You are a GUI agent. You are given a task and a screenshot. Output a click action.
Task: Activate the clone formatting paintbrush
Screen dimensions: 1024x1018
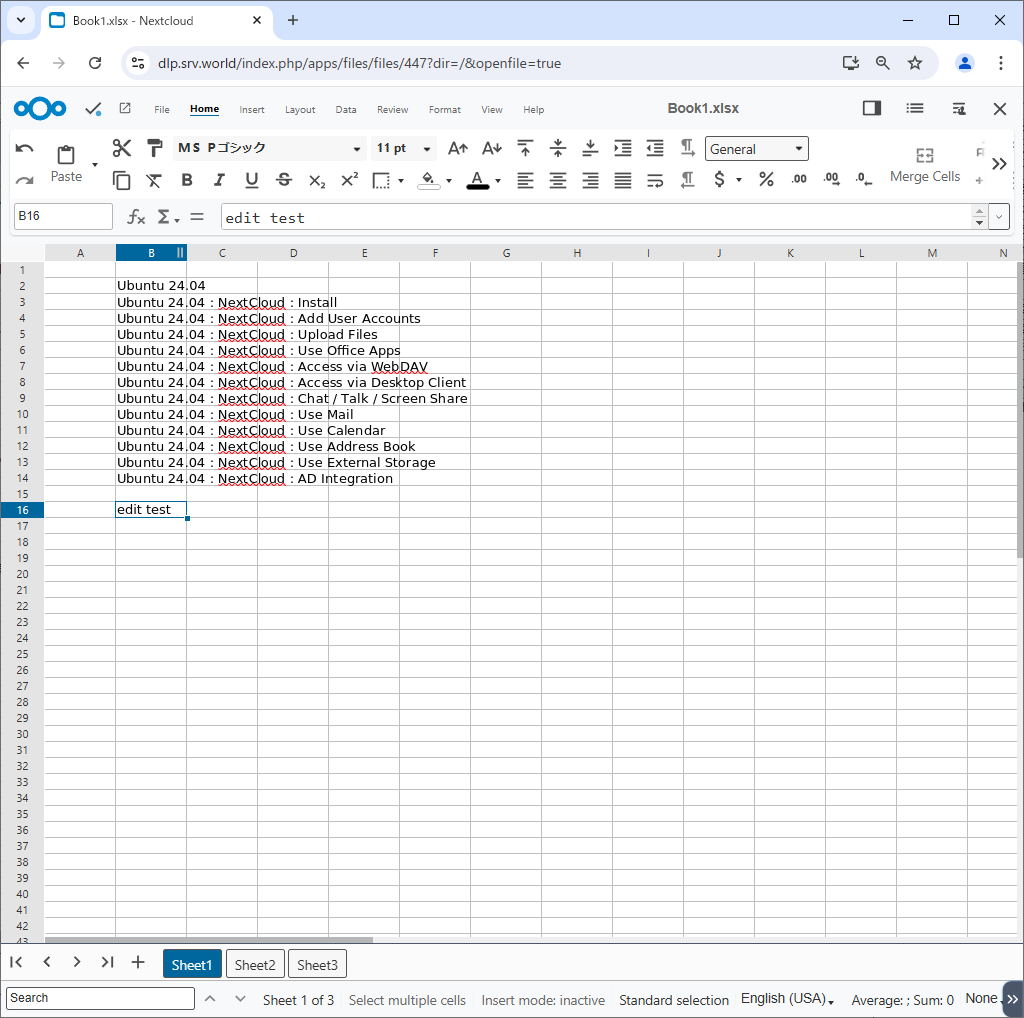coord(154,148)
